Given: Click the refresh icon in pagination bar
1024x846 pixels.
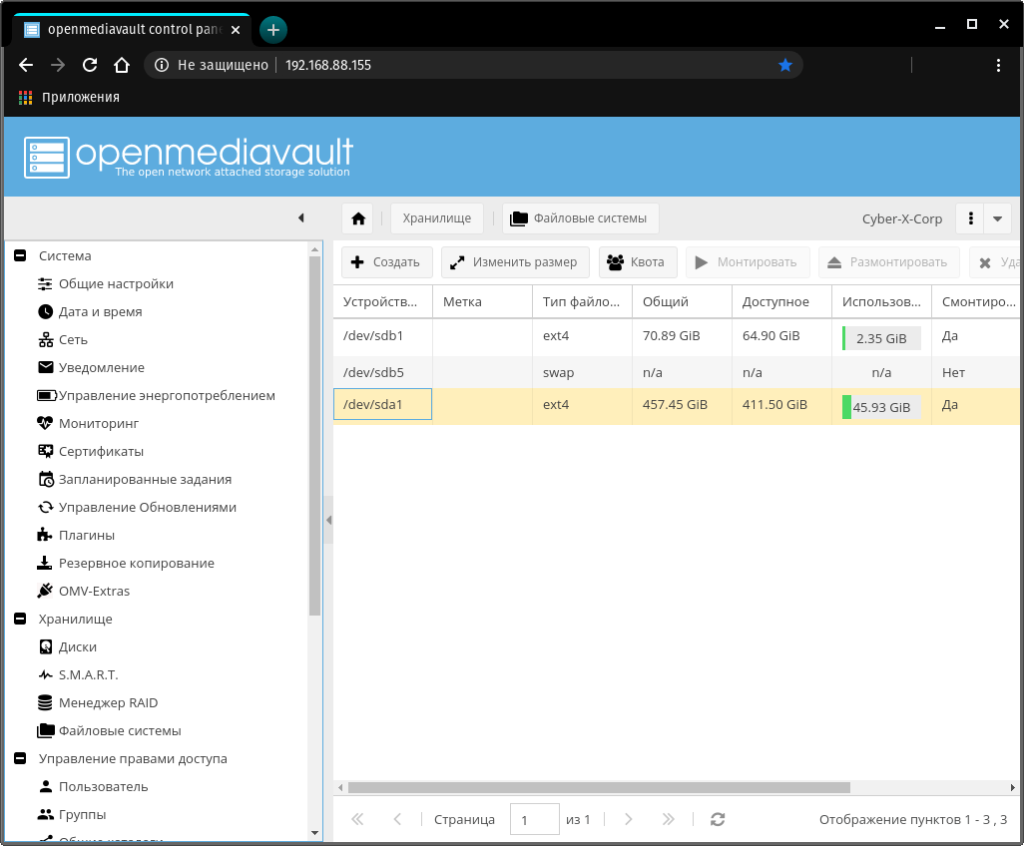Looking at the screenshot, I should pos(717,819).
